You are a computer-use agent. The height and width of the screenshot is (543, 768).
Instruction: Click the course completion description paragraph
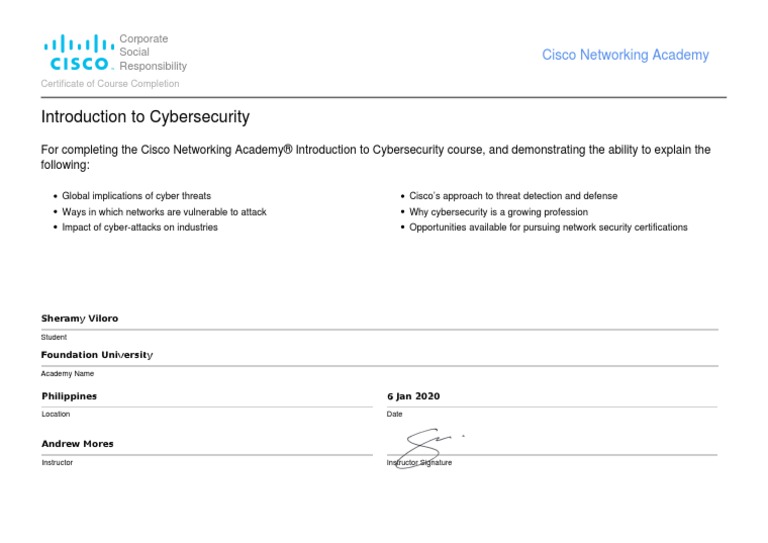point(375,157)
